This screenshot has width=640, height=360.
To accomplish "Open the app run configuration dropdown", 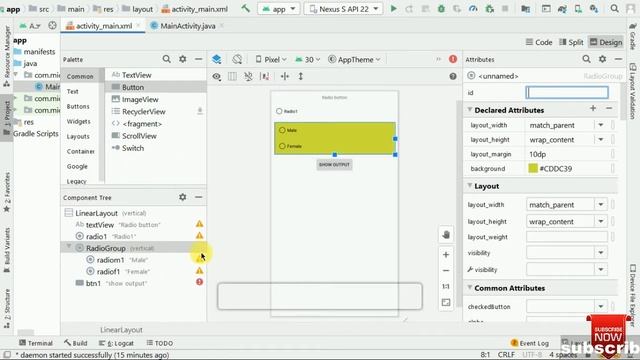I will pyautogui.click(x=279, y=9).
